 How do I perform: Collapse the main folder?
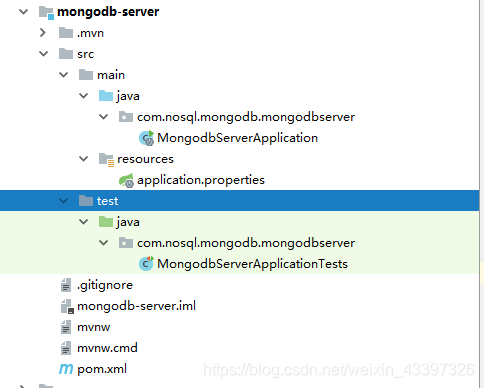pos(63,75)
